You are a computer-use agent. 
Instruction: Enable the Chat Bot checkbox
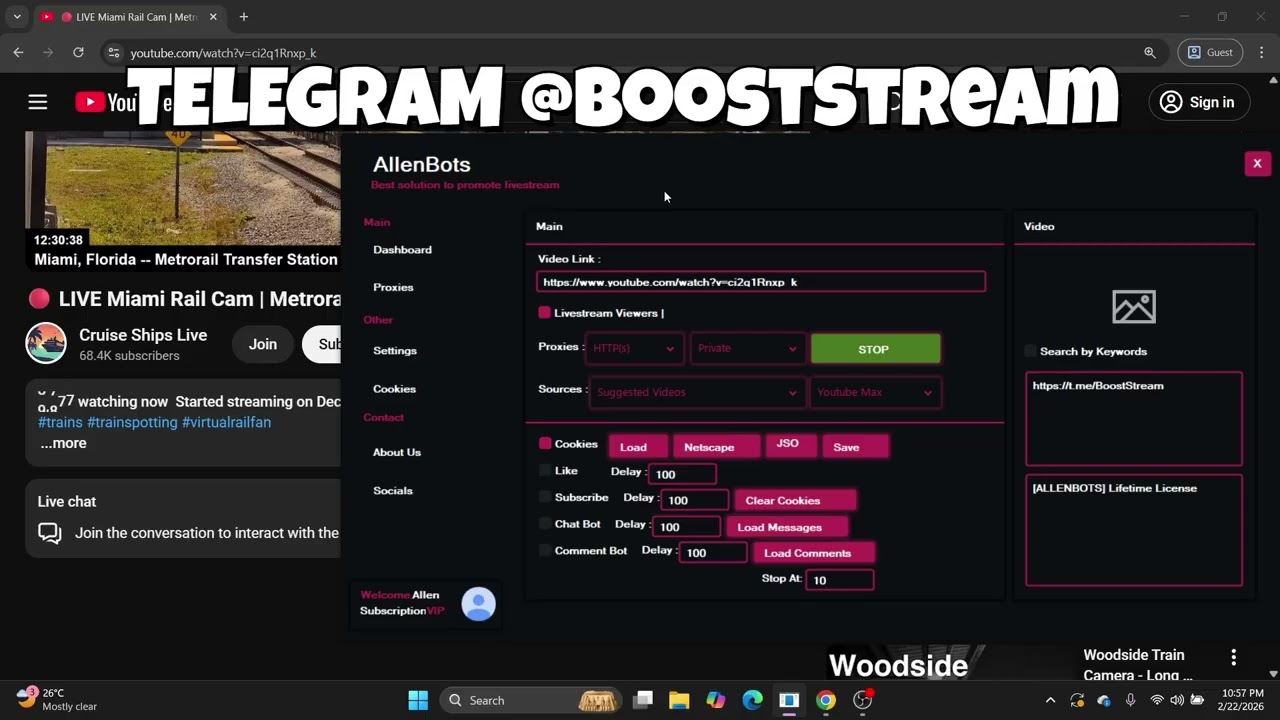point(545,523)
